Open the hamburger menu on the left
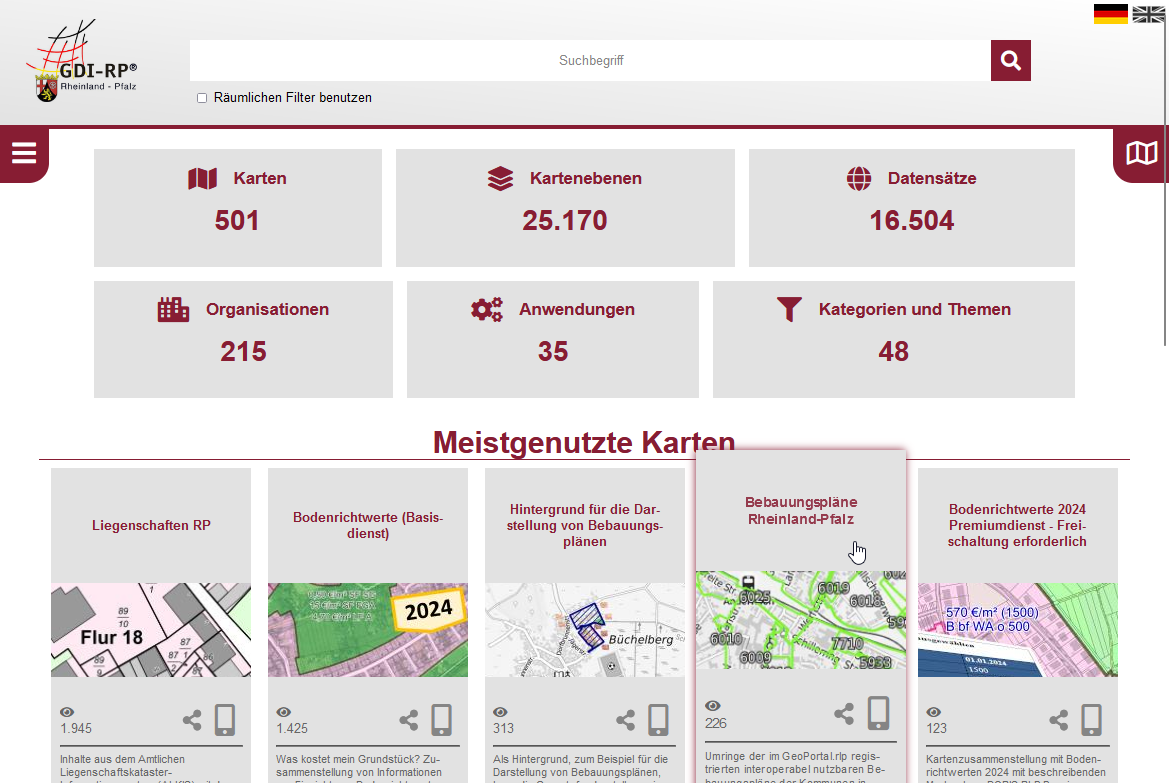Image resolution: width=1169 pixels, height=783 pixels. click(x=24, y=153)
